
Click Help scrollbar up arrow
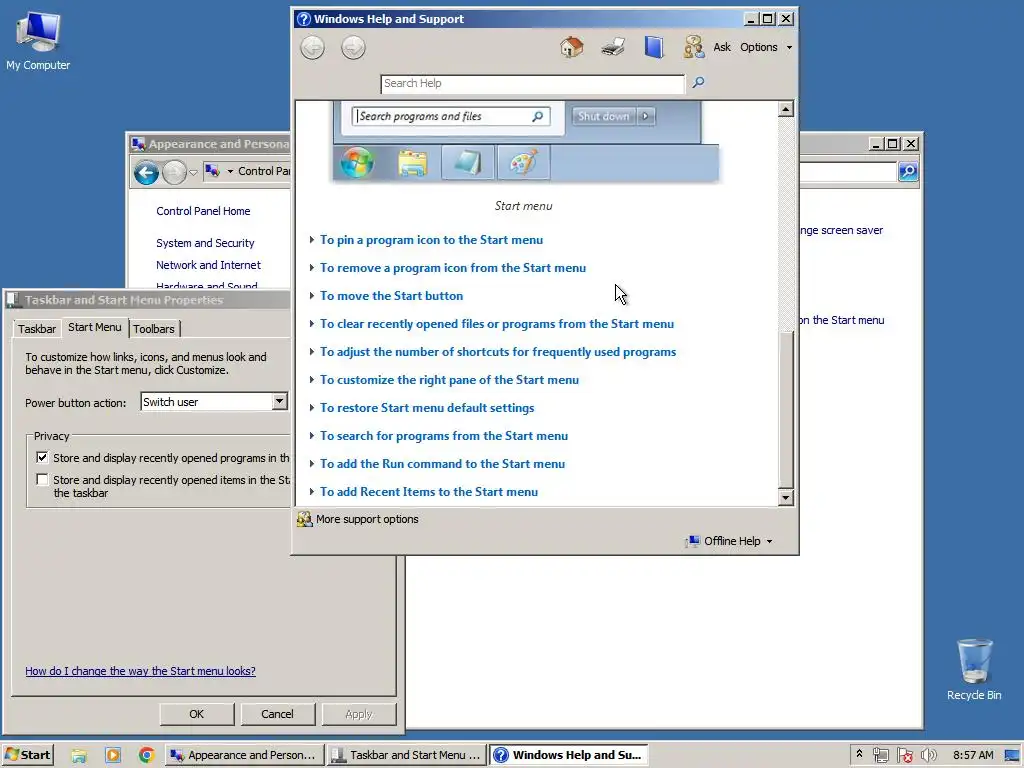point(786,109)
